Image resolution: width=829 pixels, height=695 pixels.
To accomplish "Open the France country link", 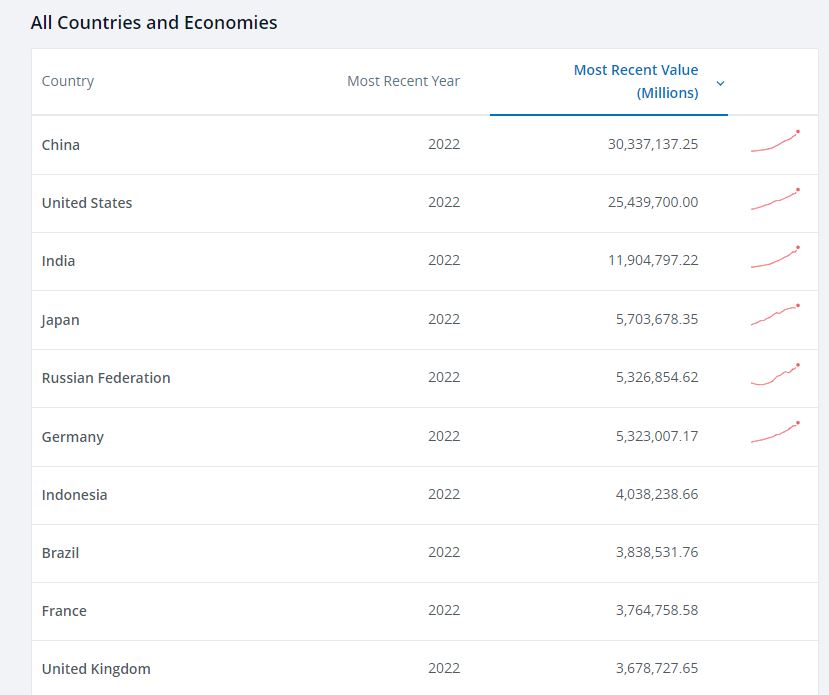I will point(64,611).
